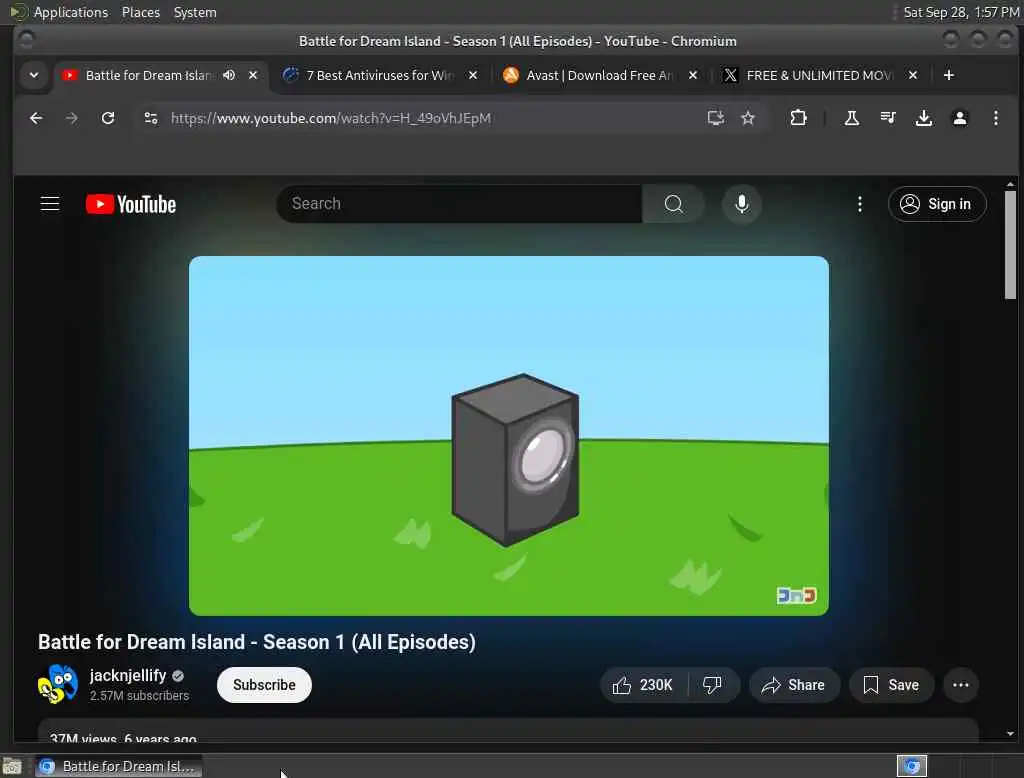Start voice search with microphone icon
The width and height of the screenshot is (1024, 778).
[741, 204]
